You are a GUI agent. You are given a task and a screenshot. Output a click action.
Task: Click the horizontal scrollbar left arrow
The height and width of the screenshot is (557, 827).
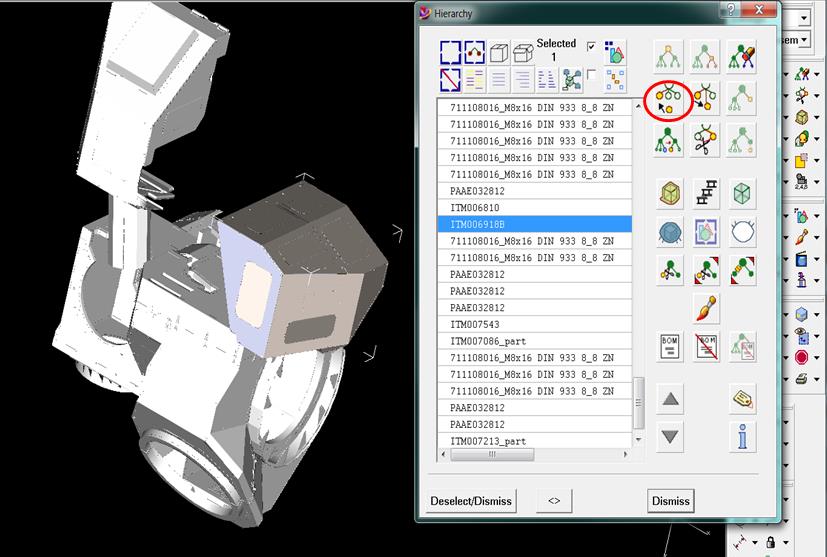click(x=444, y=454)
